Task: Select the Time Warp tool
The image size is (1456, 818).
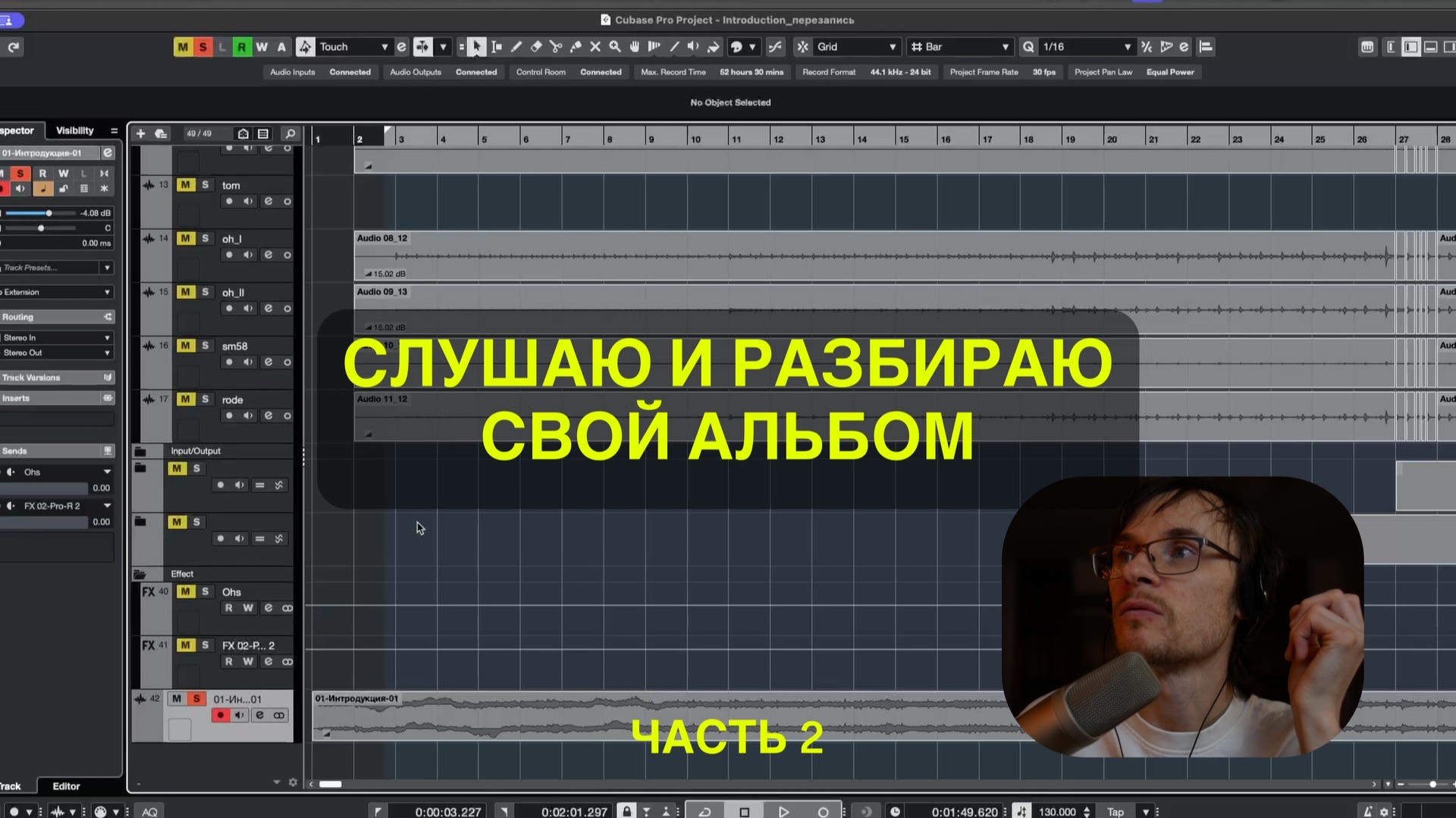Action: click(x=654, y=47)
